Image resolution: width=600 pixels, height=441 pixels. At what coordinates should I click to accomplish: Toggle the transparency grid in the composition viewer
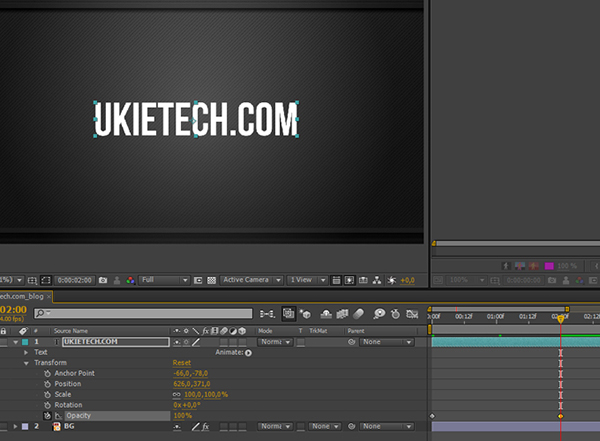coord(212,280)
